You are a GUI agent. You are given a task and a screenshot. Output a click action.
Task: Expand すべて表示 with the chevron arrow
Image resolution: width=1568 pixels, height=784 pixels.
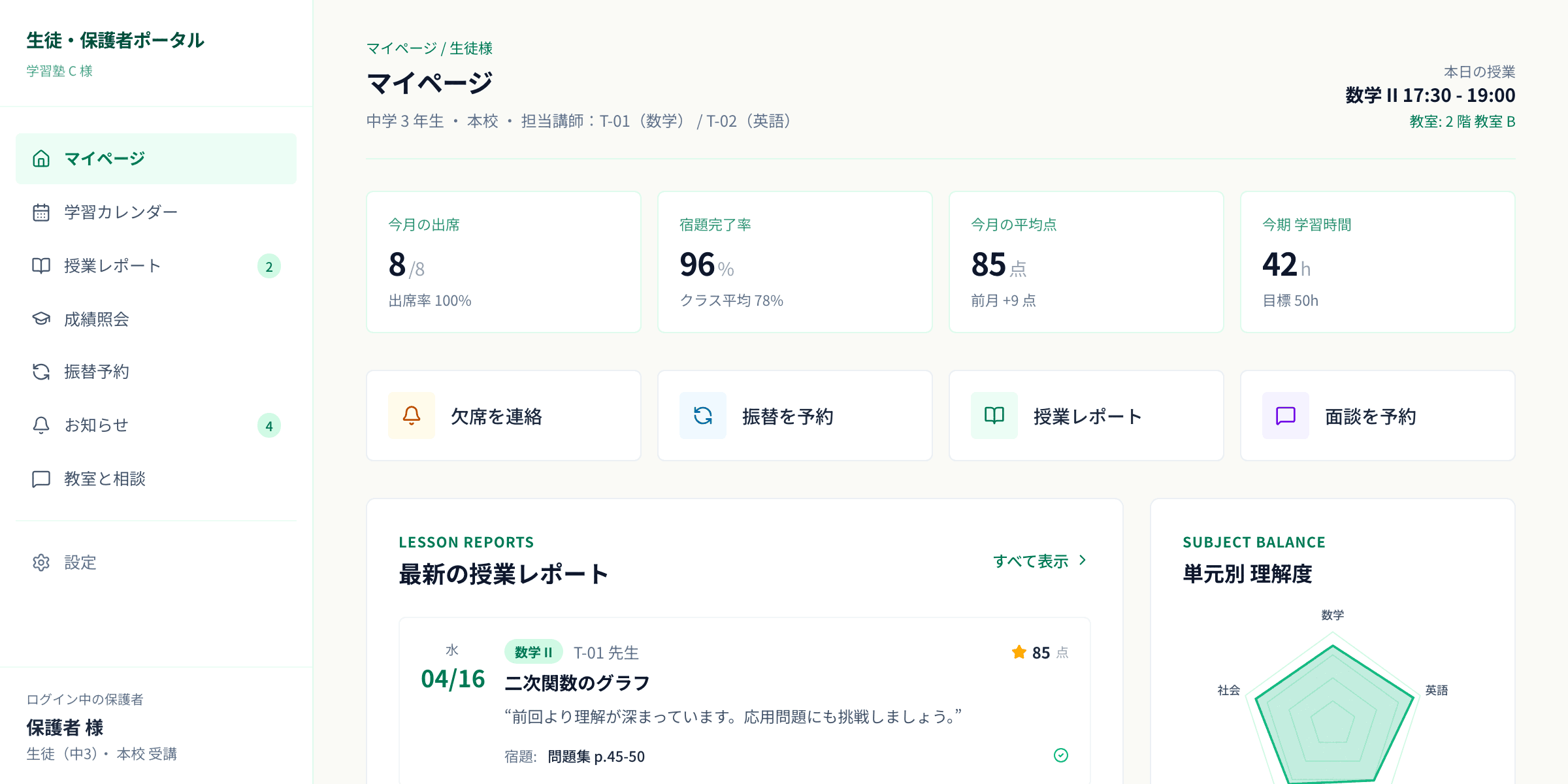[1084, 560]
